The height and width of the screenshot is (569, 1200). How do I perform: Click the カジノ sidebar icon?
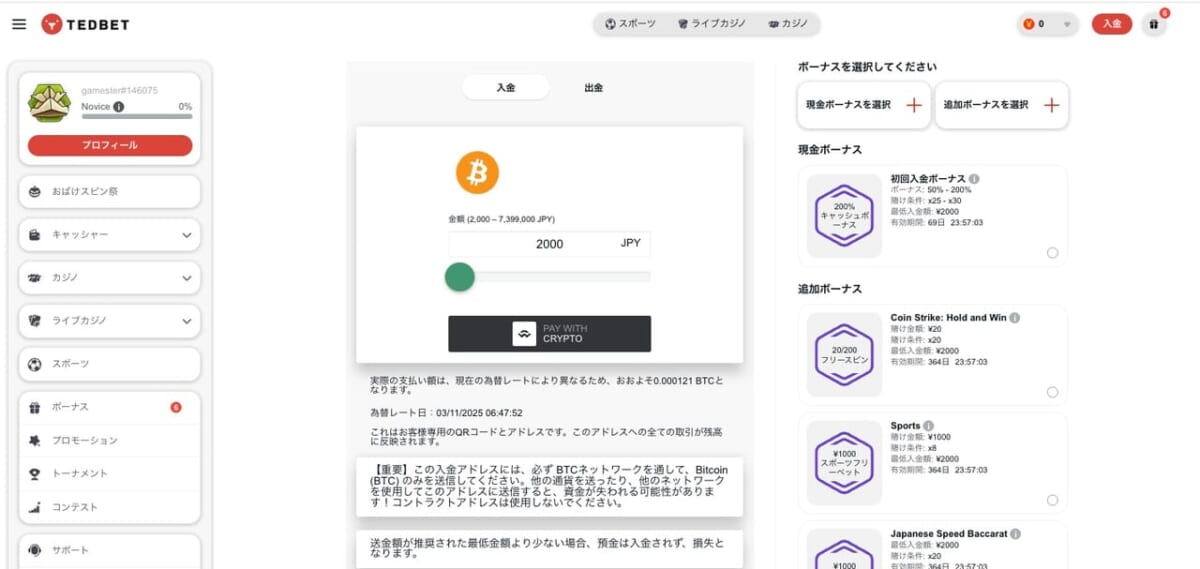pyautogui.click(x=35, y=278)
